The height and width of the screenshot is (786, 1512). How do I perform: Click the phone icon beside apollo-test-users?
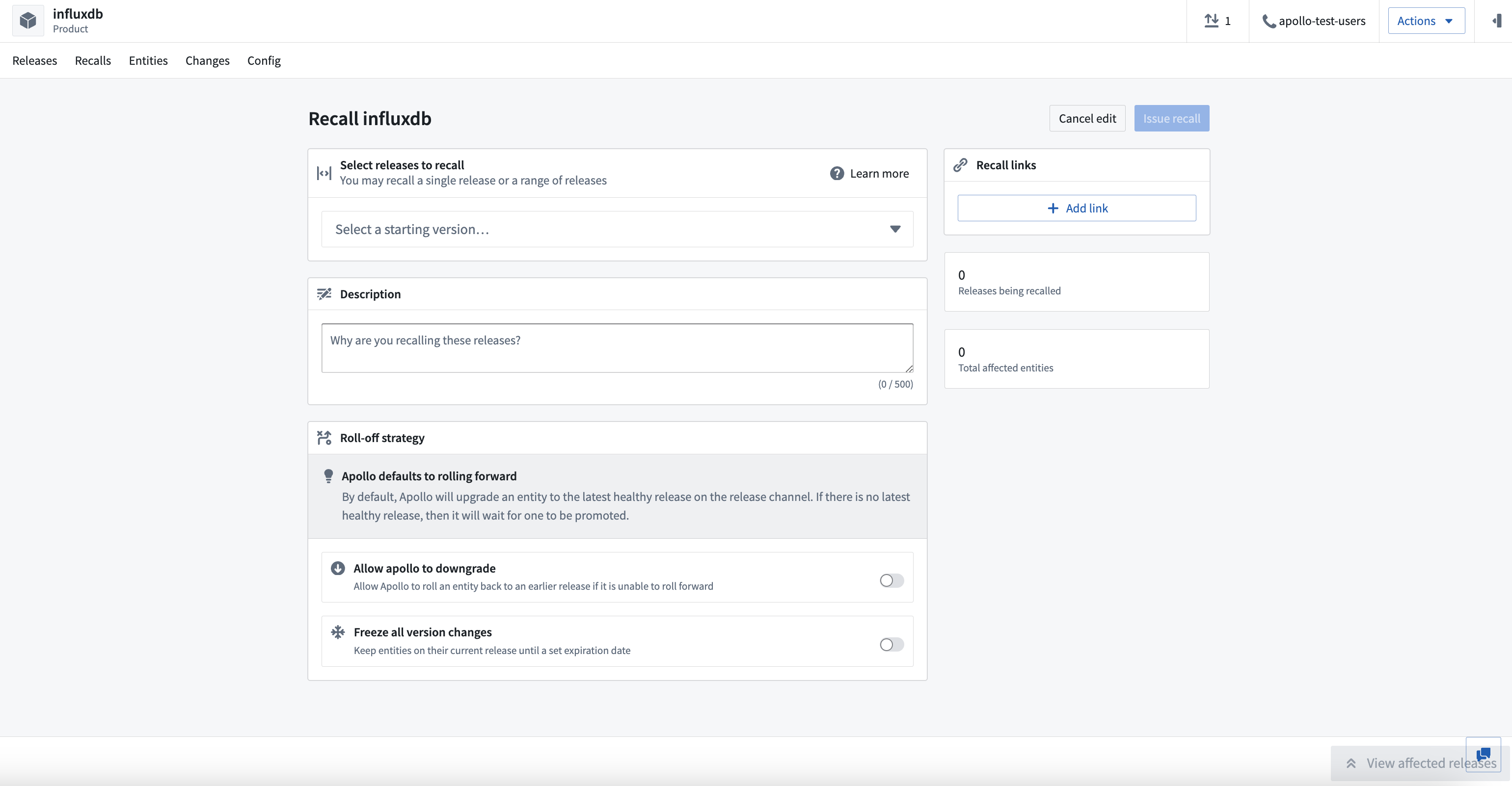(x=1269, y=21)
